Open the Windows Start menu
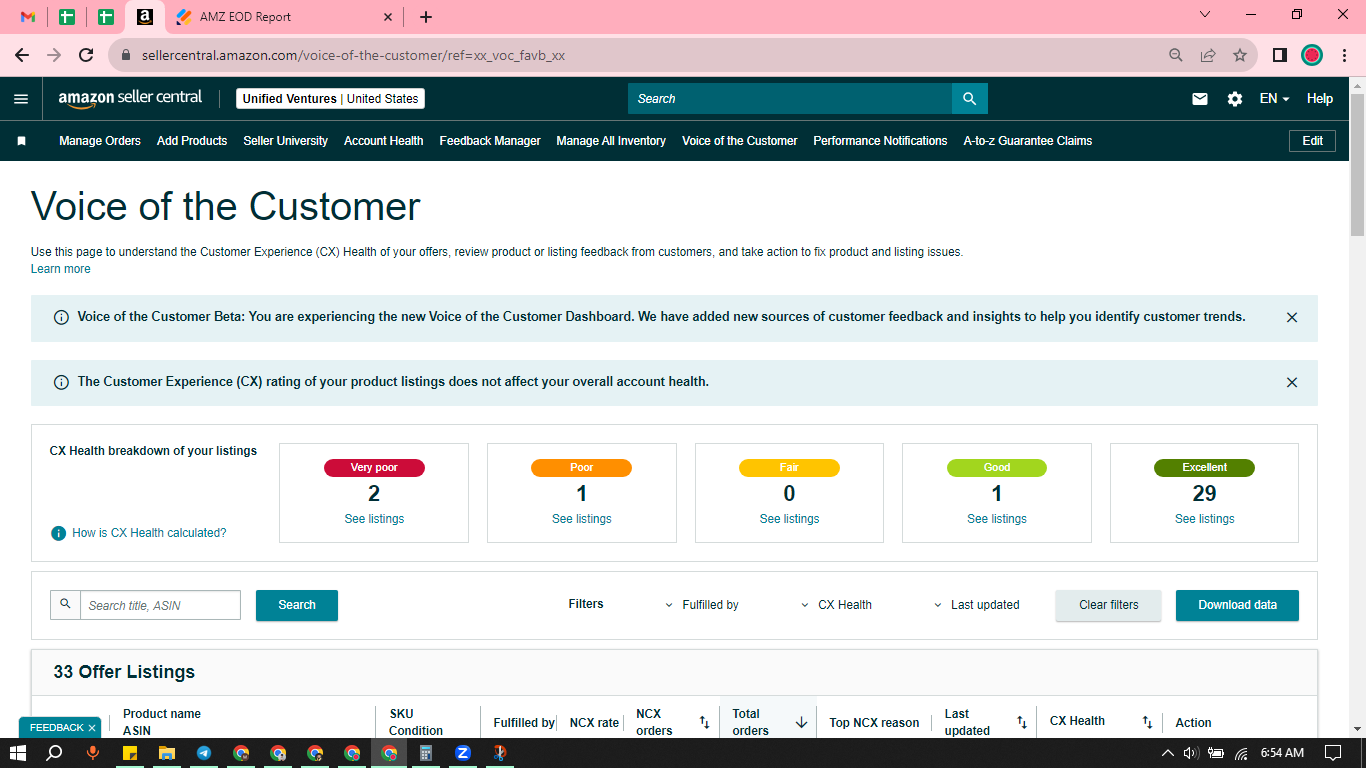 [x=18, y=753]
